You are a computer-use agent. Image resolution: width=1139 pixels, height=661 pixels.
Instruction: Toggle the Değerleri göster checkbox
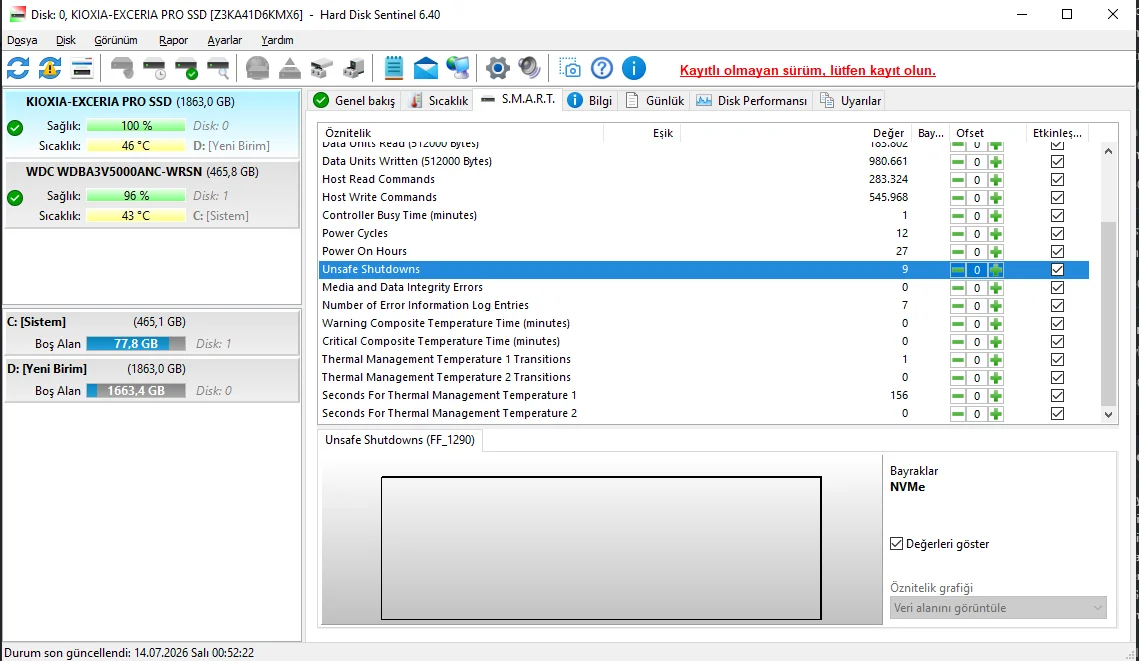coord(896,543)
